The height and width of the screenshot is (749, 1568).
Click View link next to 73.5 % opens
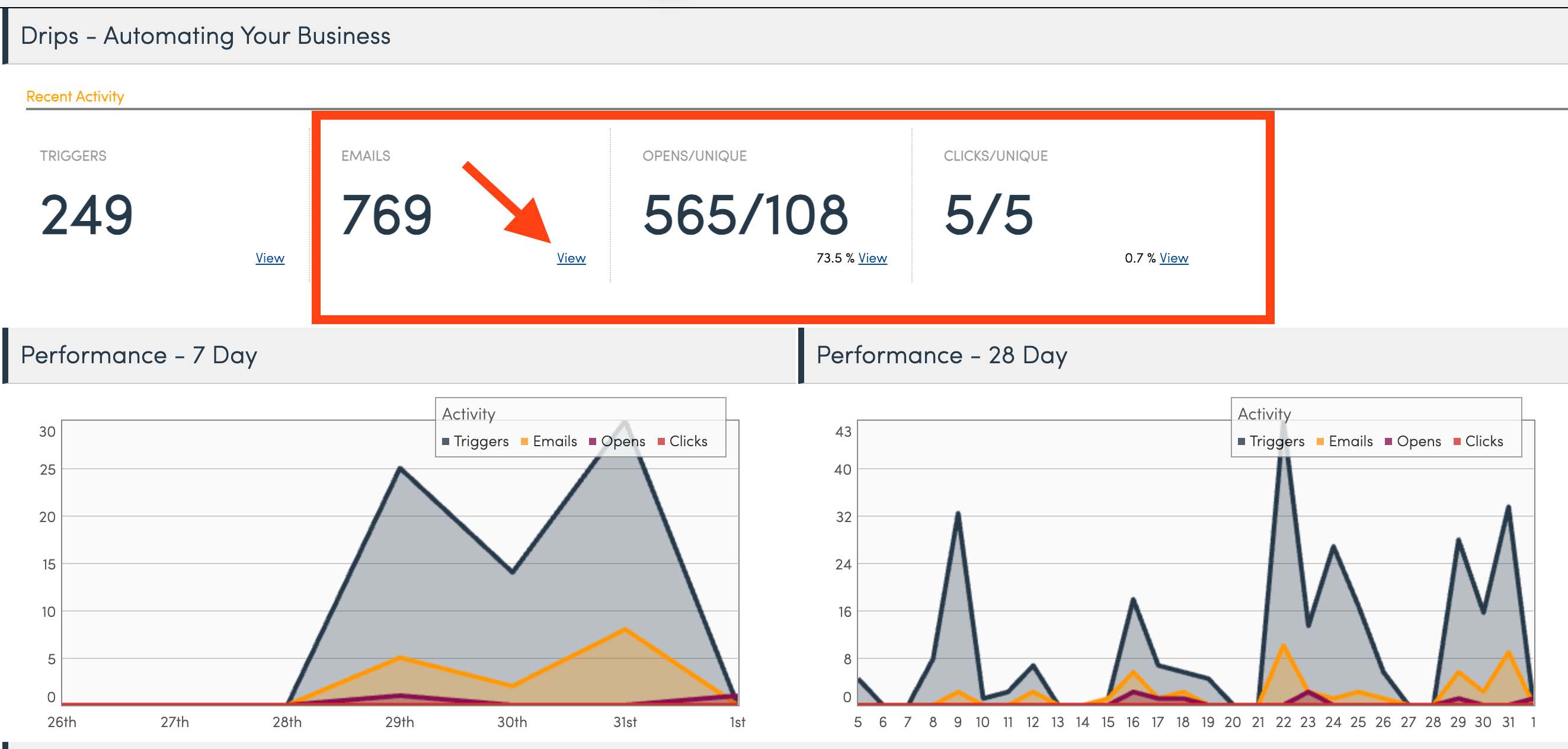[872, 258]
